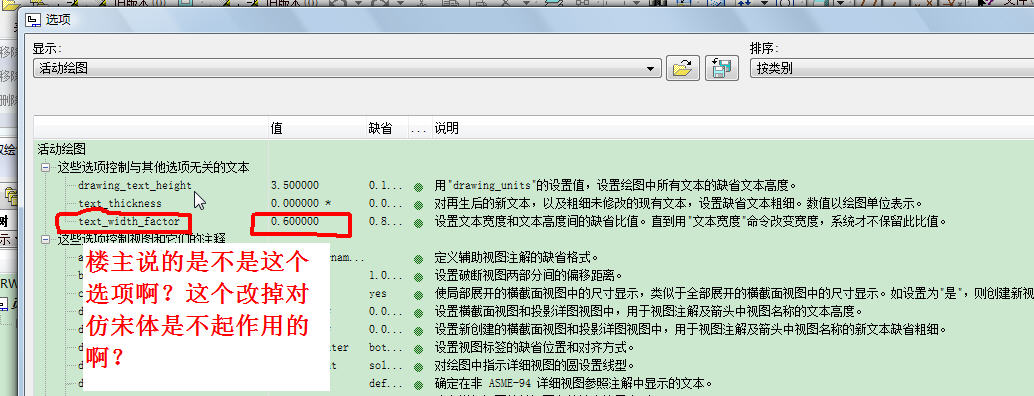Click the status dot in the drawing_text_height row
This screenshot has height=396, width=1034.
418,186
